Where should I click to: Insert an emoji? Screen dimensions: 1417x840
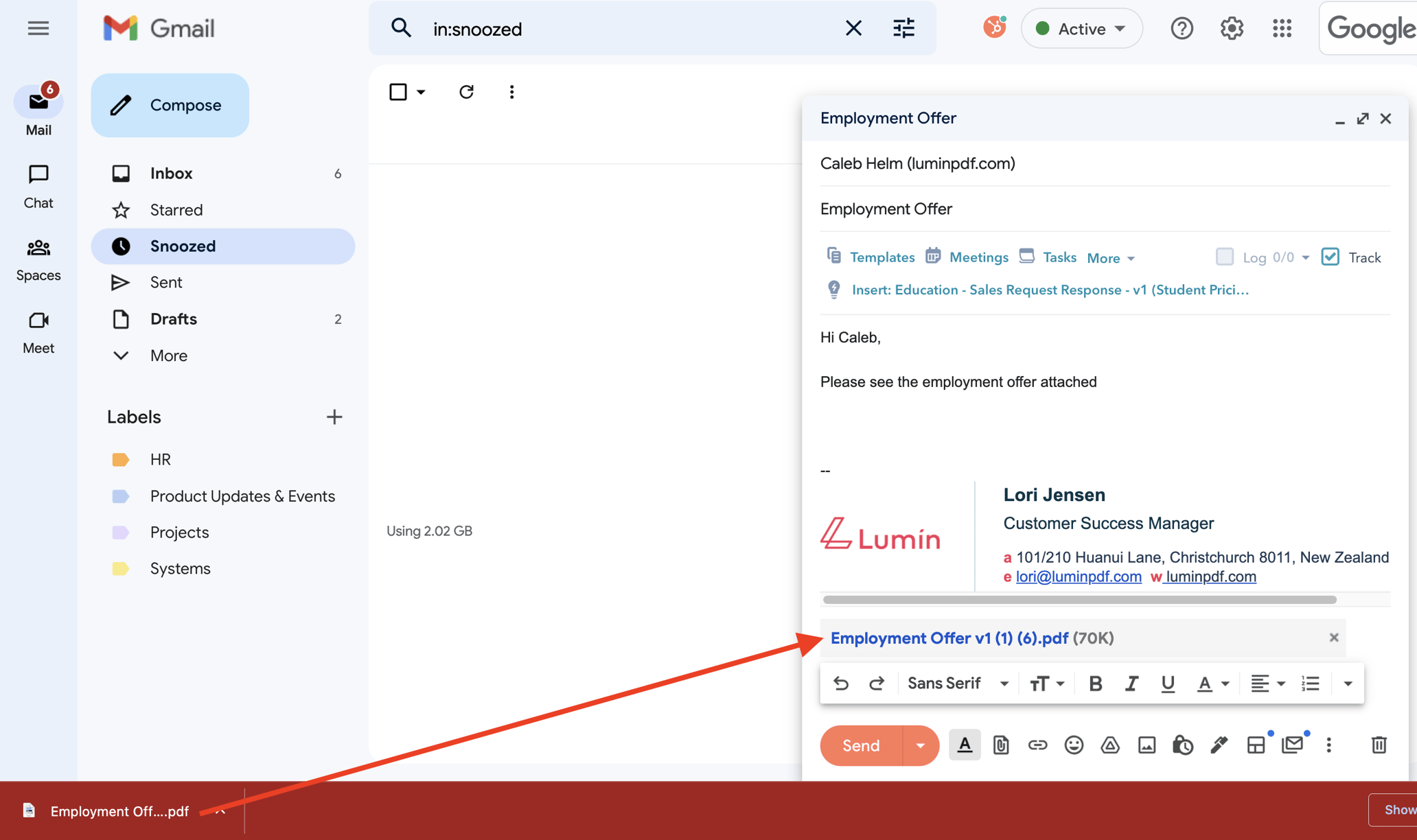[x=1074, y=745]
